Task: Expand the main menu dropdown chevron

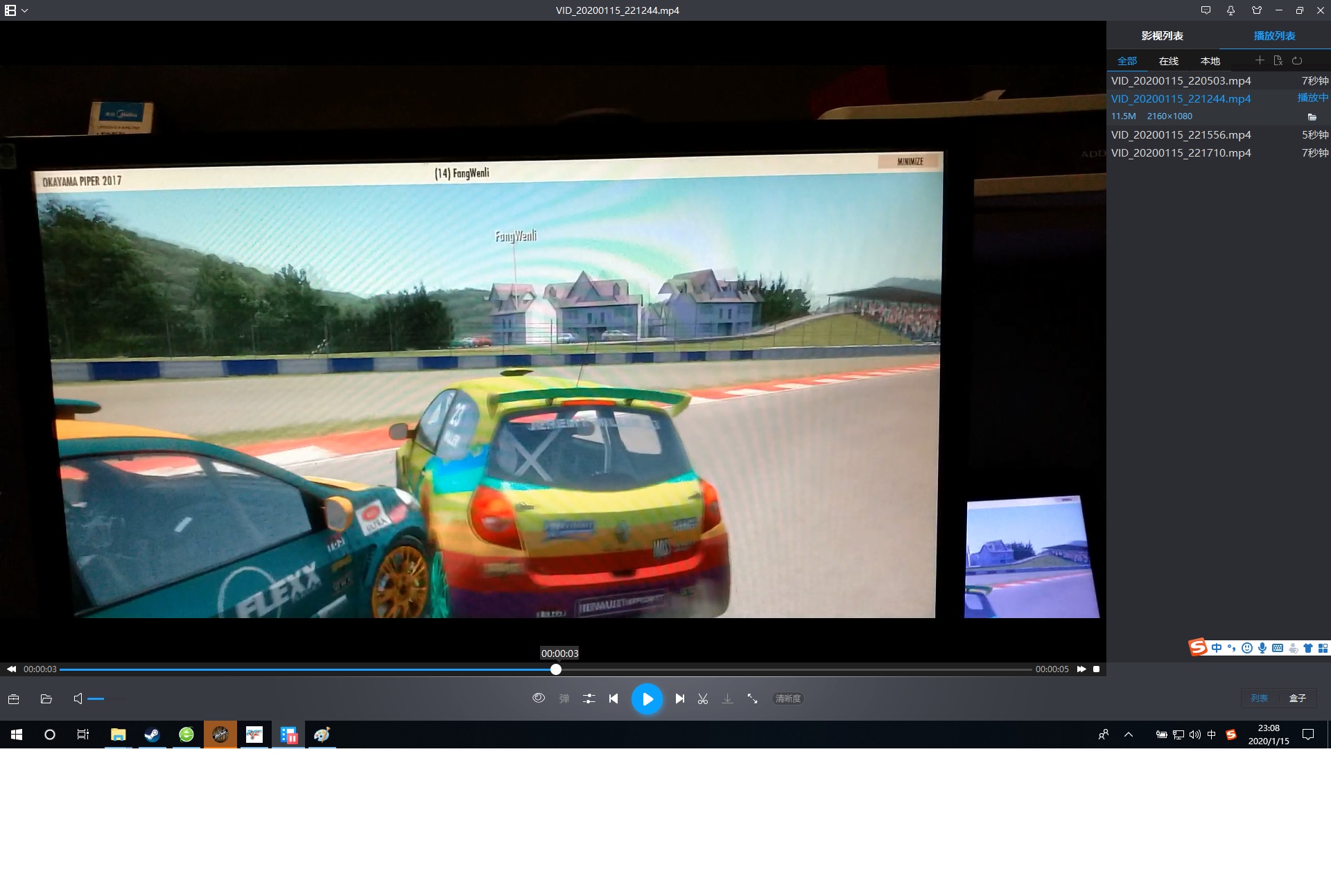Action: click(x=25, y=10)
